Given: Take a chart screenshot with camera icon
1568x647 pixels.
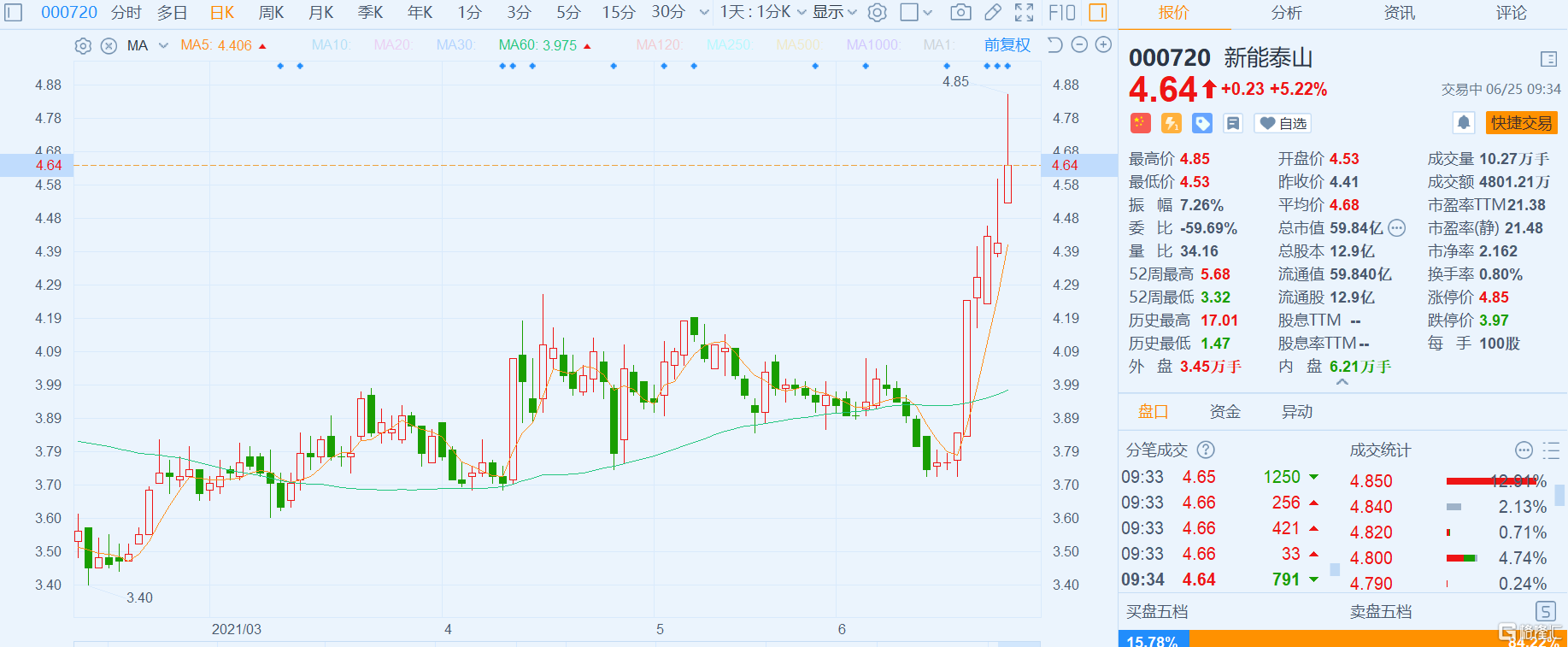Looking at the screenshot, I should 960,12.
